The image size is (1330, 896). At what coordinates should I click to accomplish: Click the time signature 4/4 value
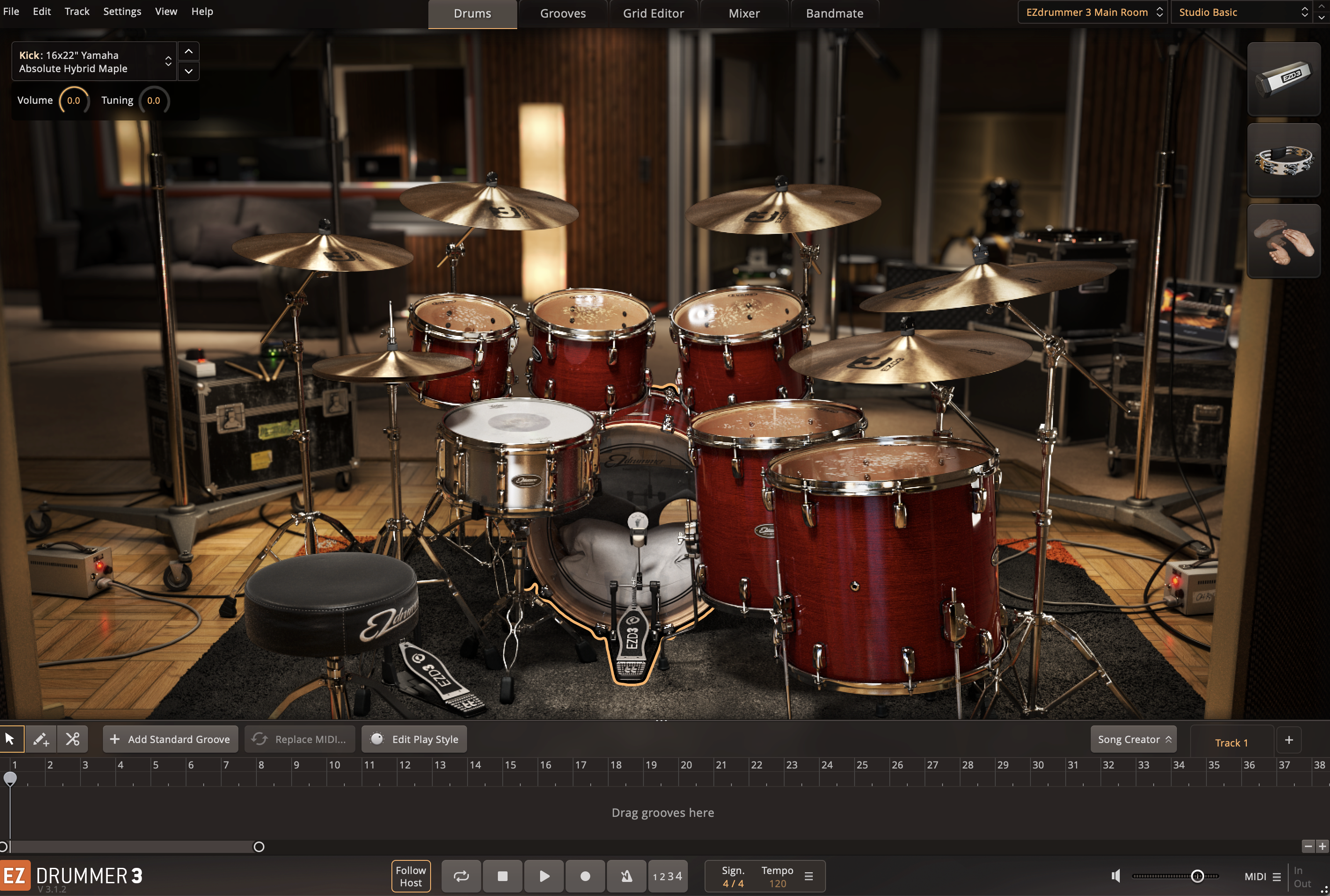(733, 883)
